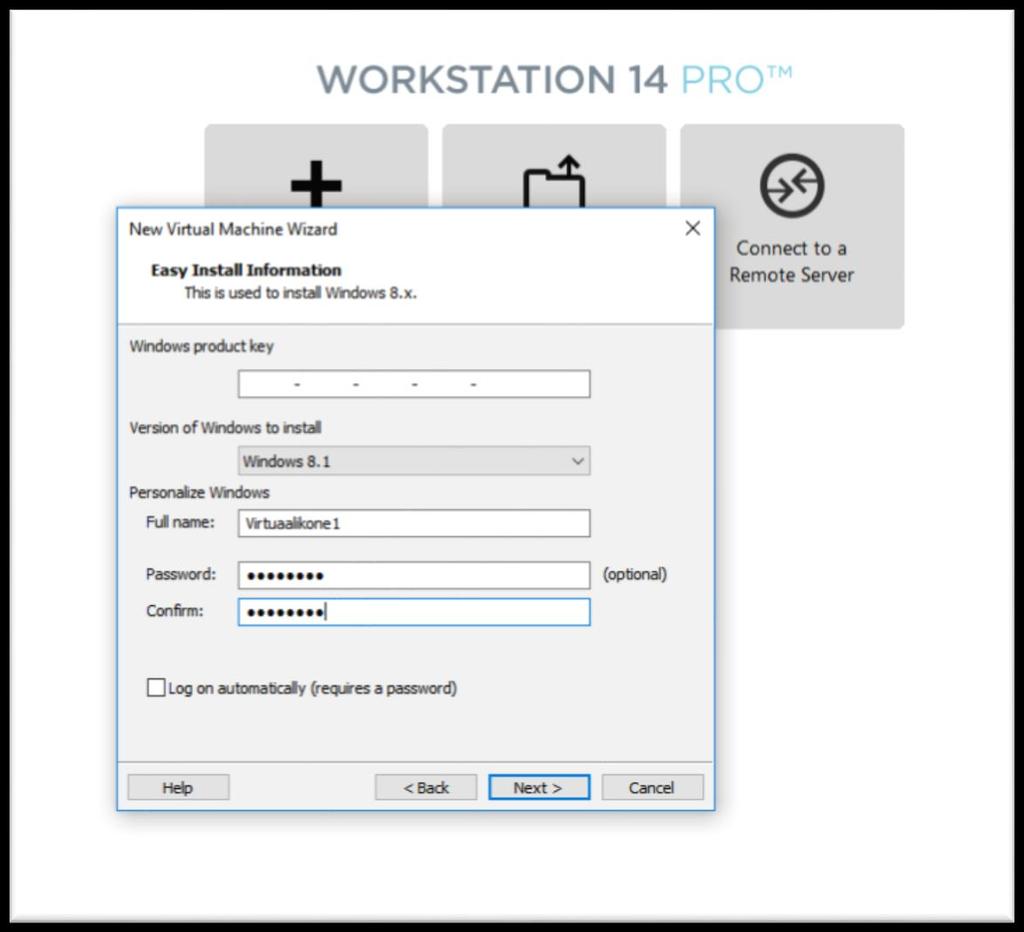Click the Connect to a Remote Server icon

(x=792, y=185)
